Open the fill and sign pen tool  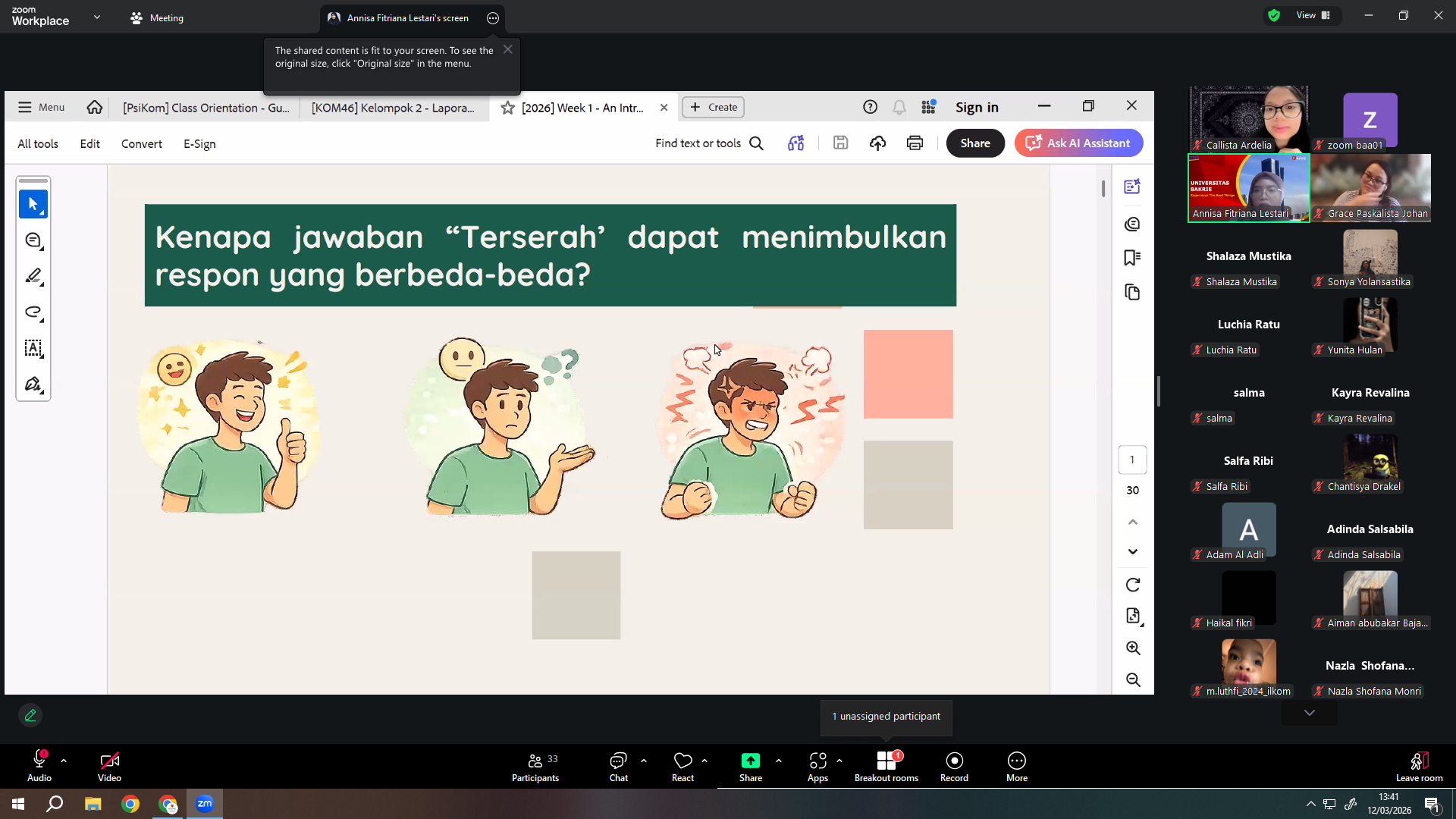click(33, 384)
